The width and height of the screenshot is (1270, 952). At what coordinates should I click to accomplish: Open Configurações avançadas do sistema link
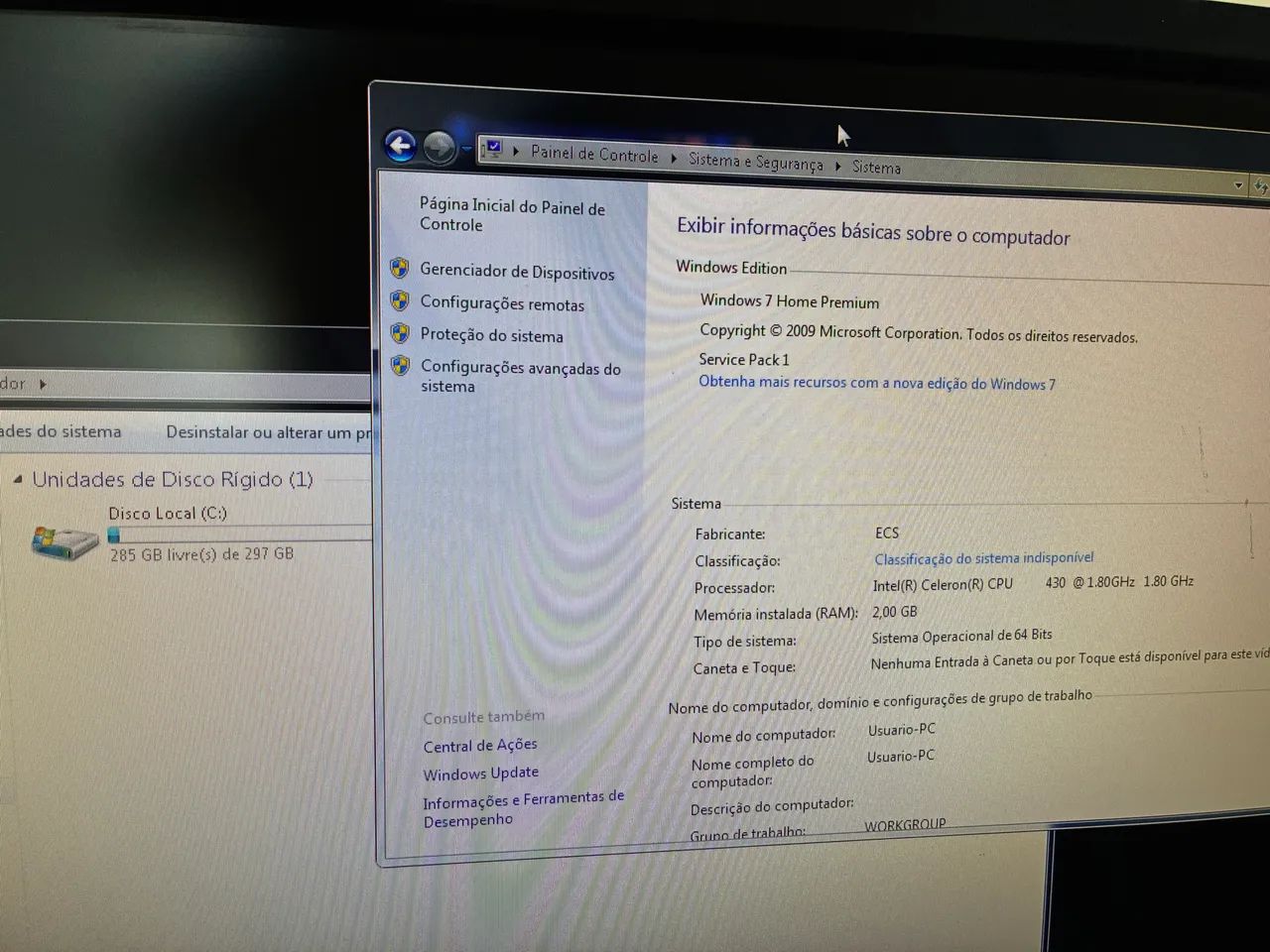(x=520, y=376)
